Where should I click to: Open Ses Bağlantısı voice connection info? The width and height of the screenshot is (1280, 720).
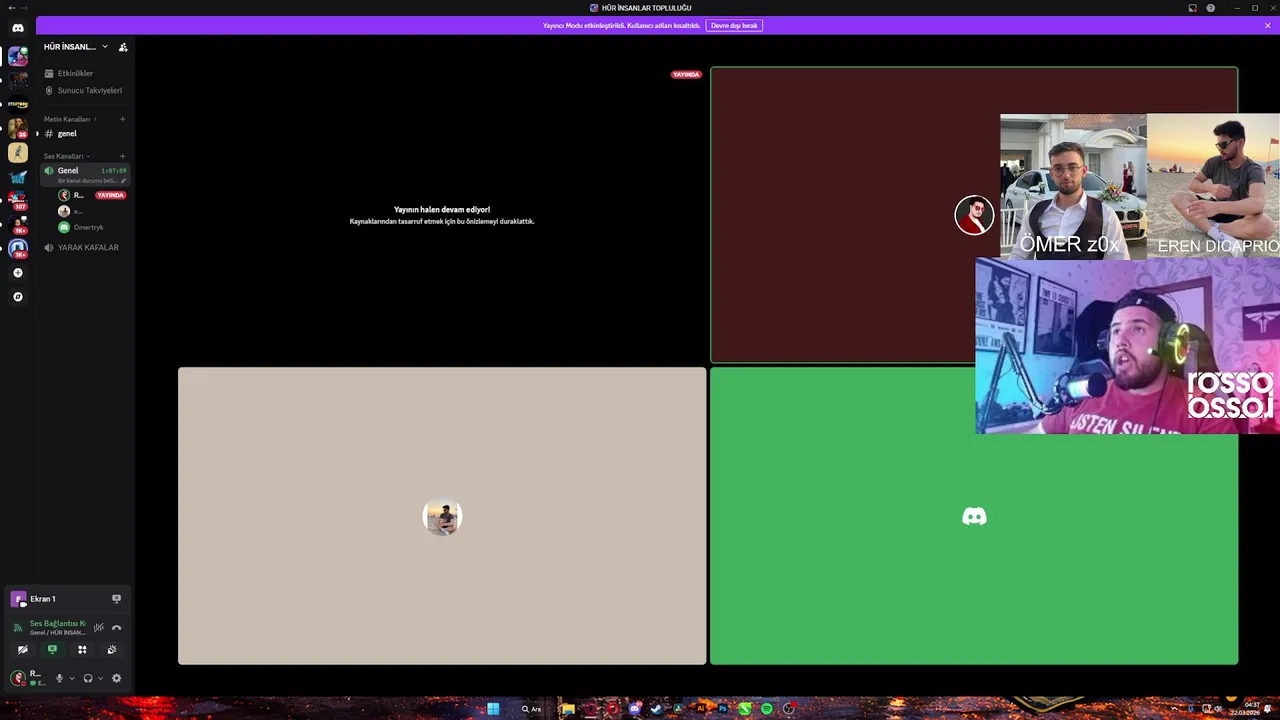coord(57,624)
